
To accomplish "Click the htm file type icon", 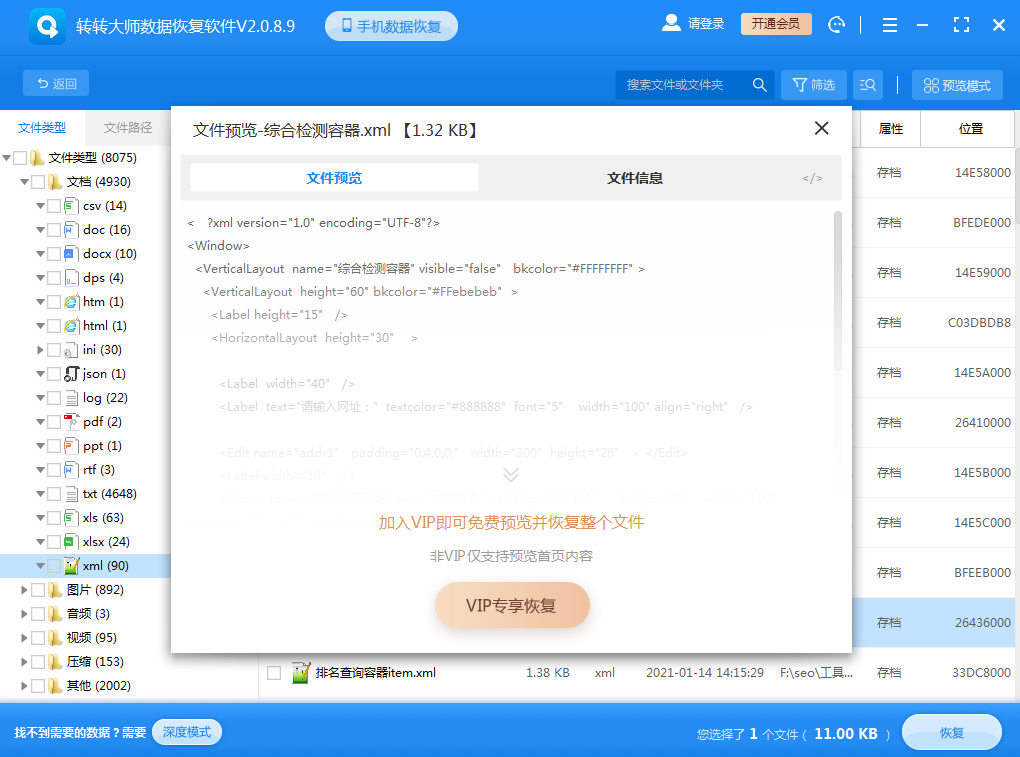I will click(71, 302).
